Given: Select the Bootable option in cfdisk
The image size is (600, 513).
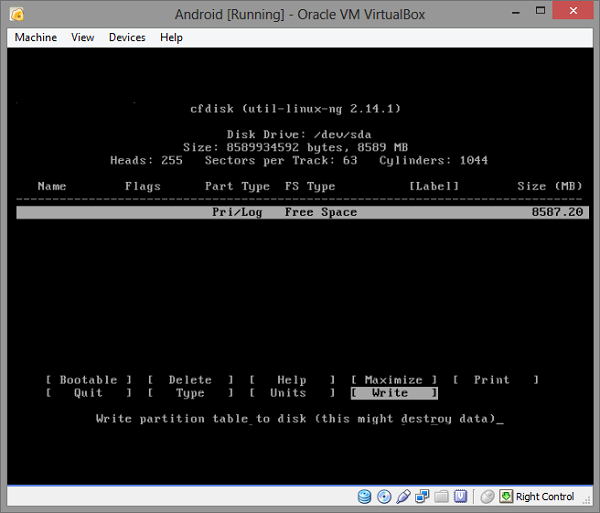Looking at the screenshot, I should coord(88,380).
